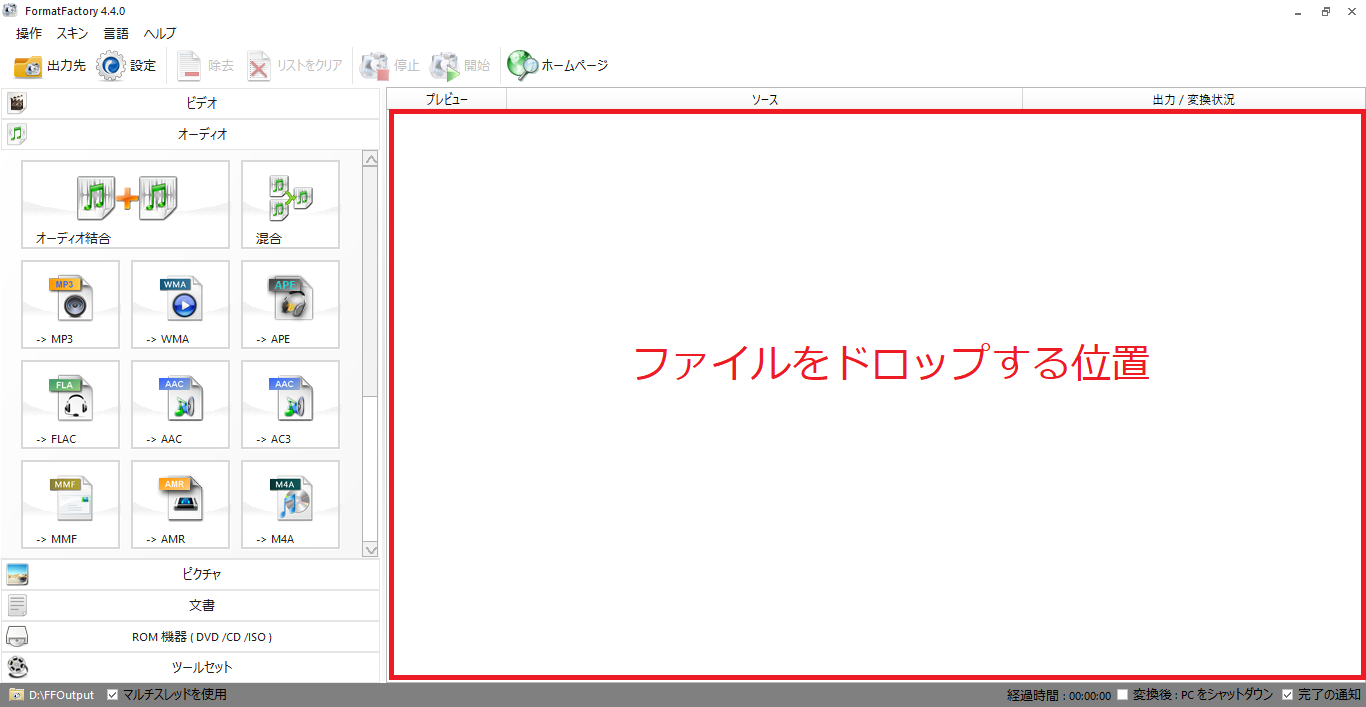Click the 開始 start toolbar button
Viewport: 1366px width, 707px height.
460,66
